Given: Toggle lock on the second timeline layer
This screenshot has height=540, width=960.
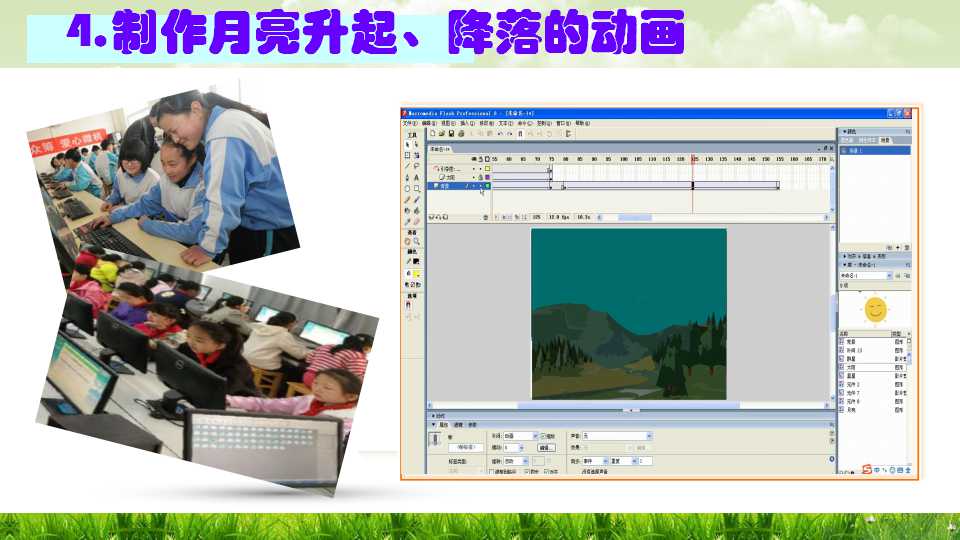Looking at the screenshot, I should tap(481, 177).
